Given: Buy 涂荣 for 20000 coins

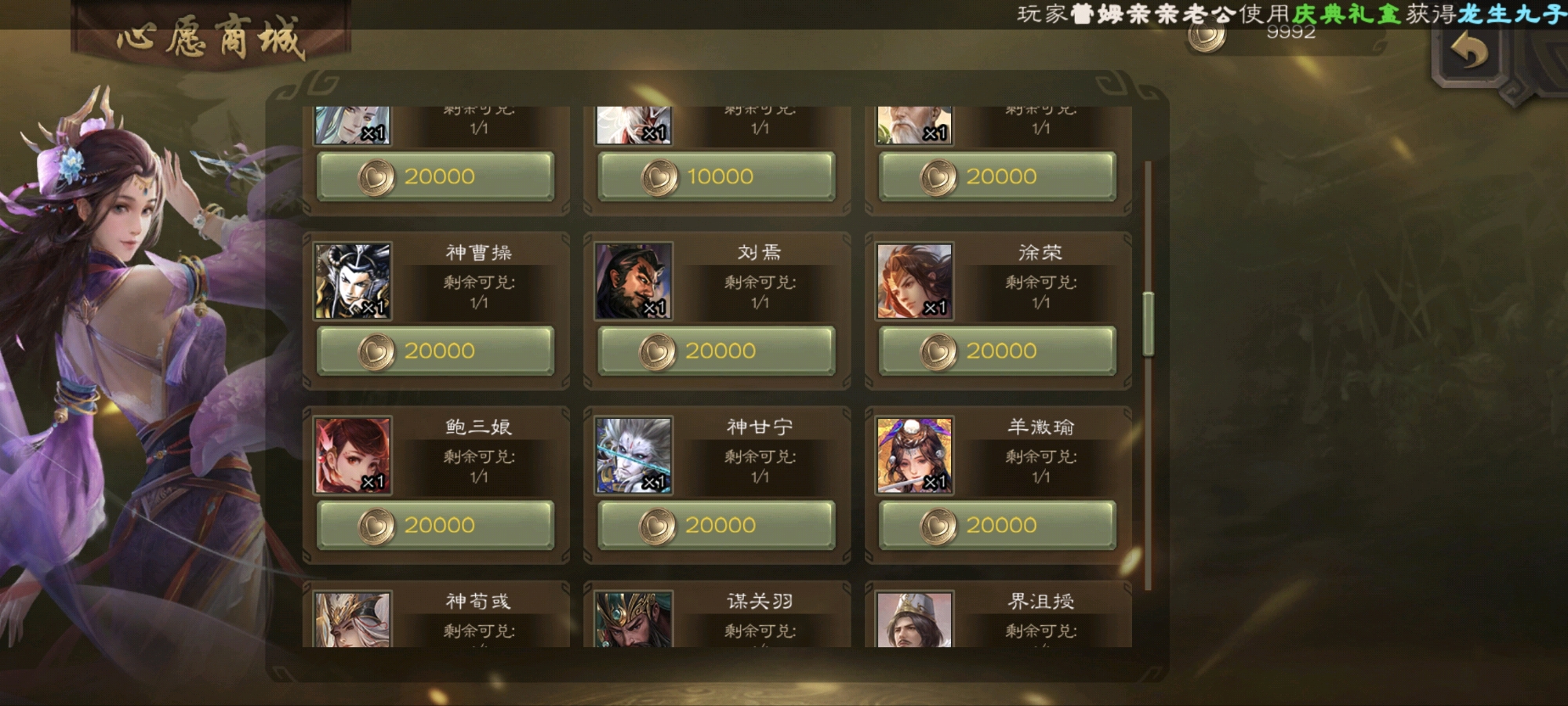Looking at the screenshot, I should point(998,351).
